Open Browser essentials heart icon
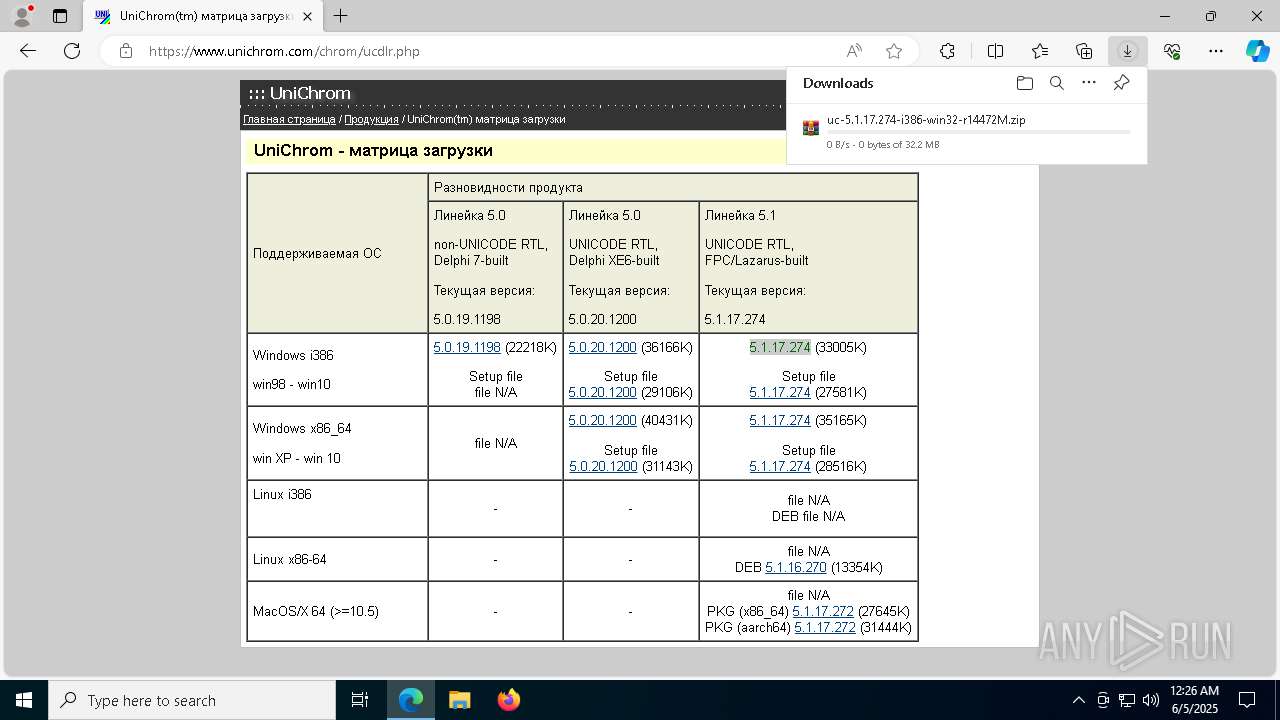This screenshot has height=720, width=1280. pyautogui.click(x=1172, y=51)
